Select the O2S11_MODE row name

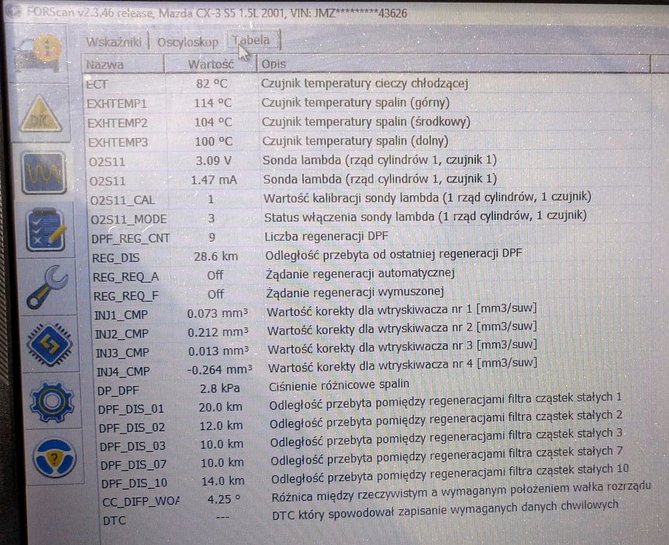pyautogui.click(x=129, y=219)
